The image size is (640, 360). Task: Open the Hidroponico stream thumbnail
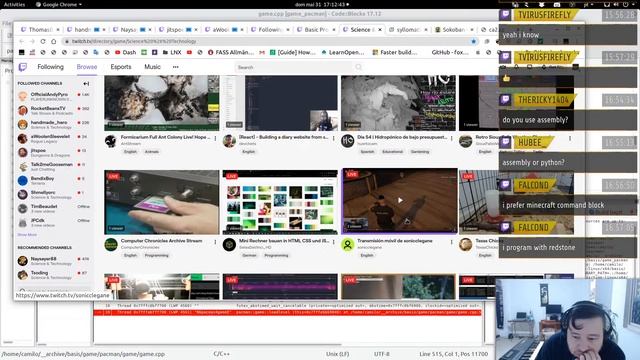[398, 103]
